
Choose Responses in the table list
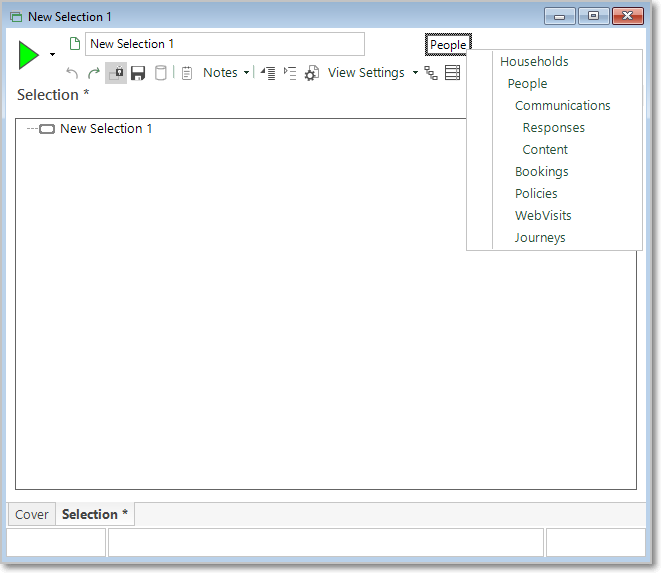tap(554, 127)
